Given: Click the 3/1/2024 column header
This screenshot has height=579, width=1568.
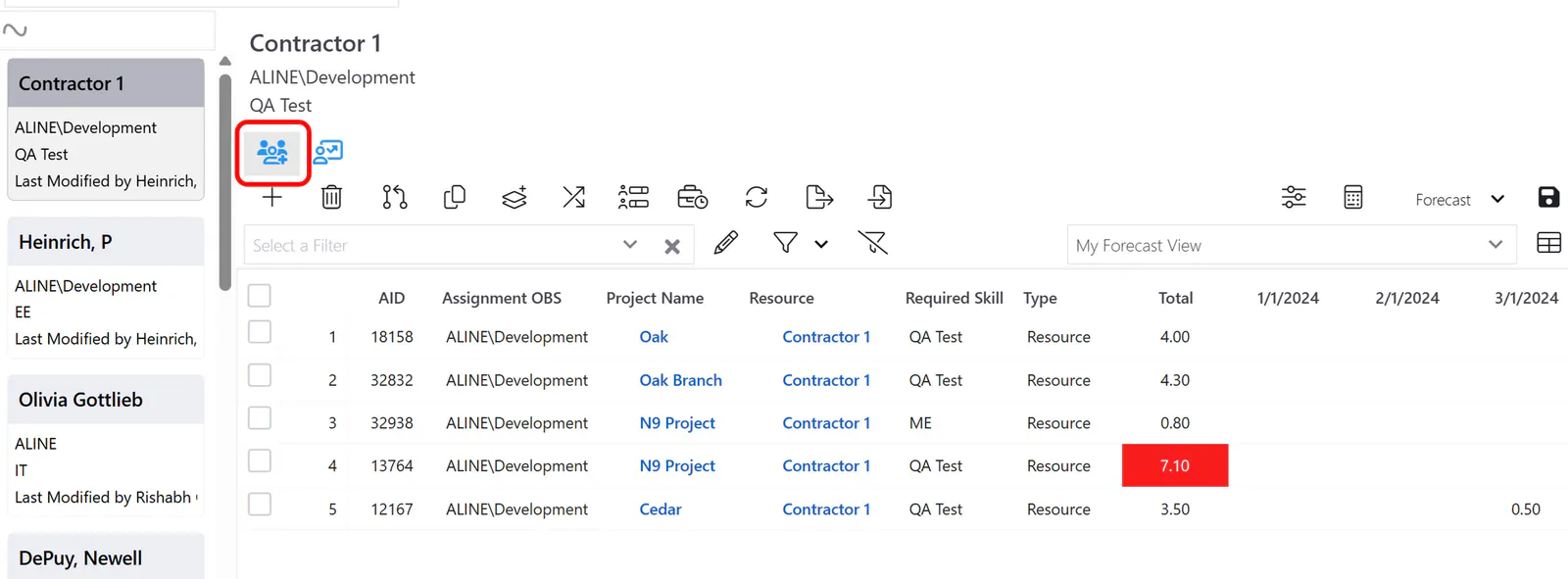Looking at the screenshot, I should [x=1526, y=298].
